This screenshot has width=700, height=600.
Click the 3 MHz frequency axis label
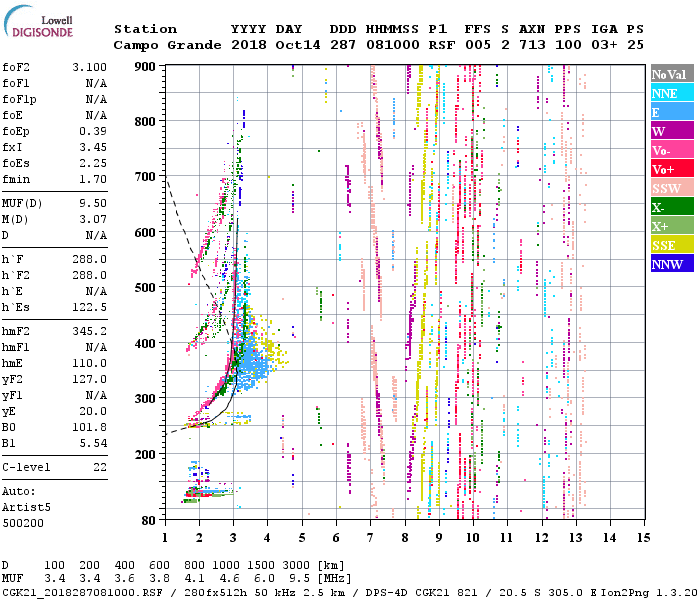point(233,538)
